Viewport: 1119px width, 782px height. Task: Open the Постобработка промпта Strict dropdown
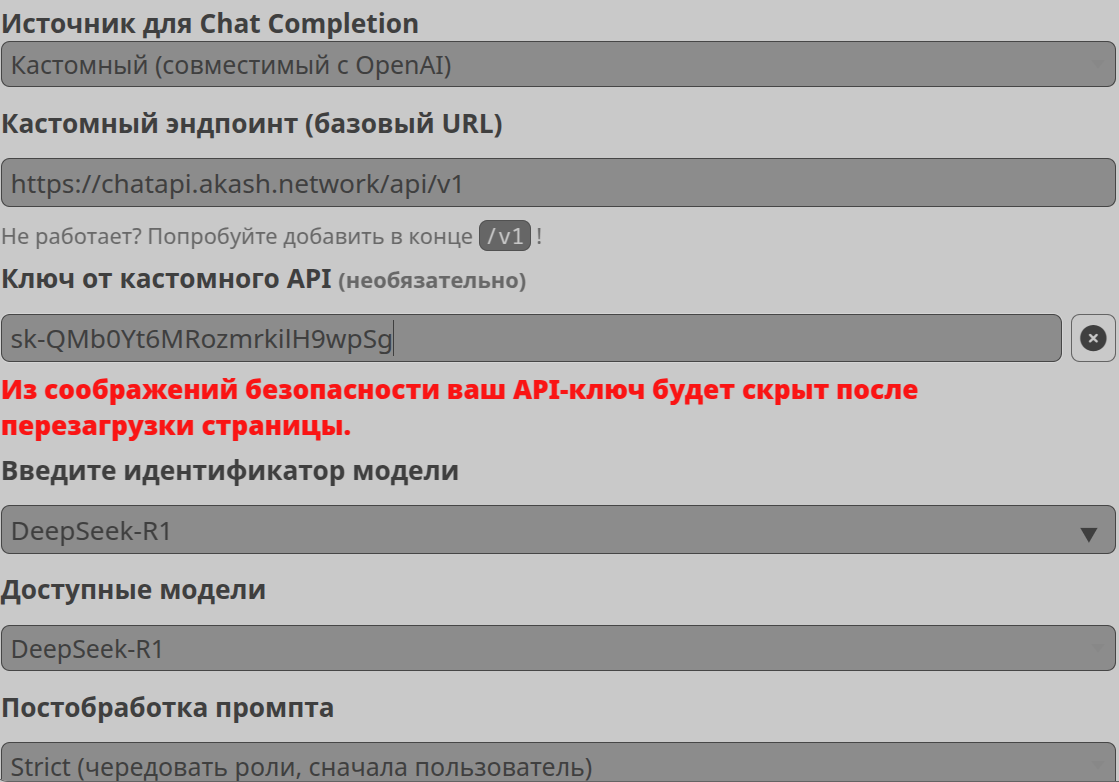[558, 763]
